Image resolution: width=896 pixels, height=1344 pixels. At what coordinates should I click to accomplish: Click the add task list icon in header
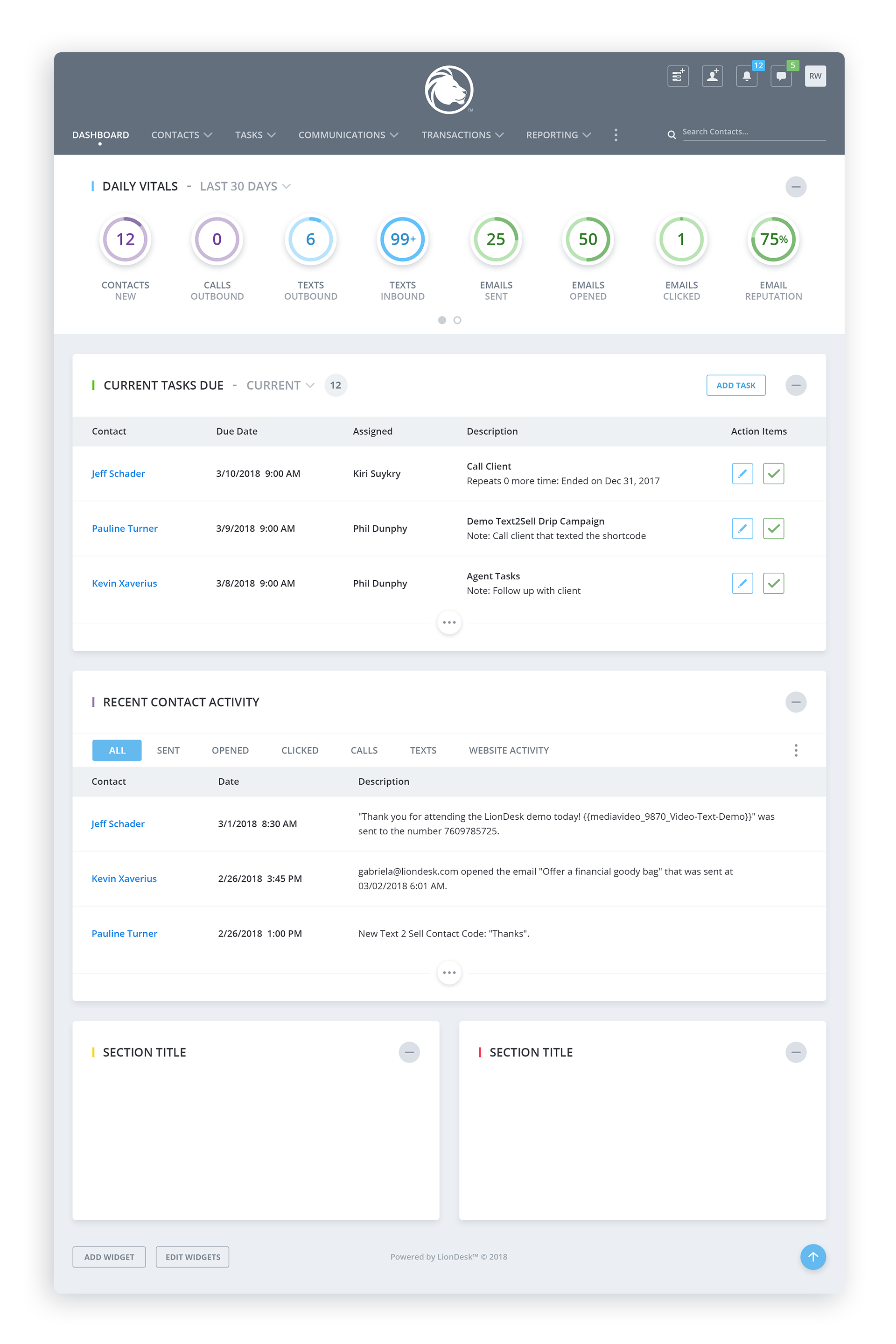[x=678, y=76]
